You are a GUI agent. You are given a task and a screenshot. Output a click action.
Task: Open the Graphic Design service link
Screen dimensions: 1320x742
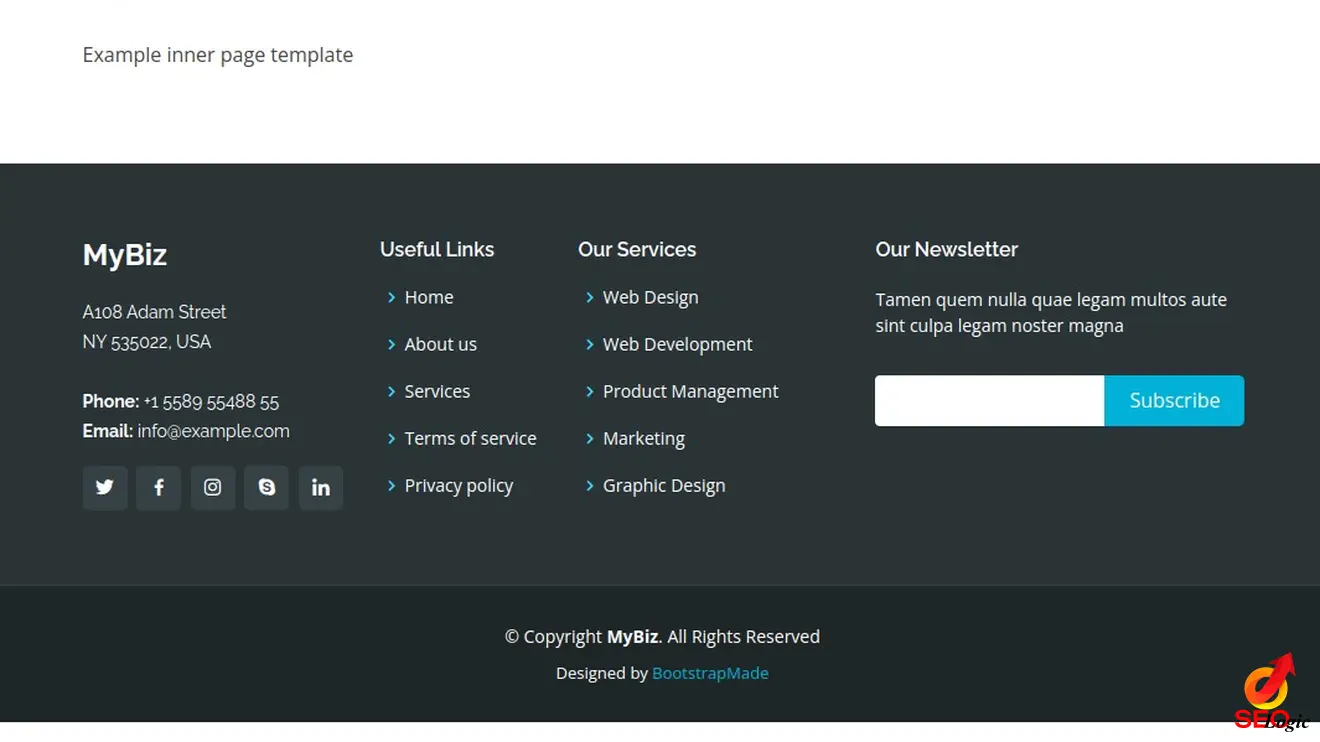click(x=664, y=485)
